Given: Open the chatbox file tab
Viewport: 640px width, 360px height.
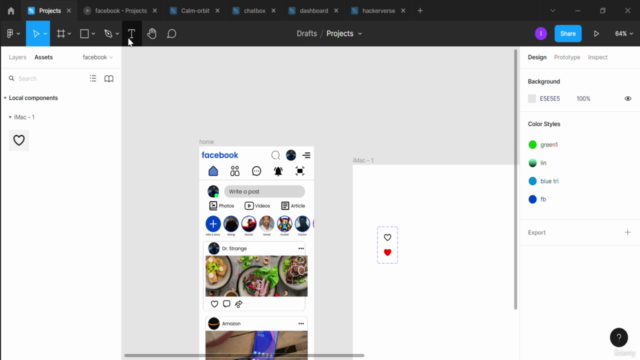Looking at the screenshot, I should (254, 11).
